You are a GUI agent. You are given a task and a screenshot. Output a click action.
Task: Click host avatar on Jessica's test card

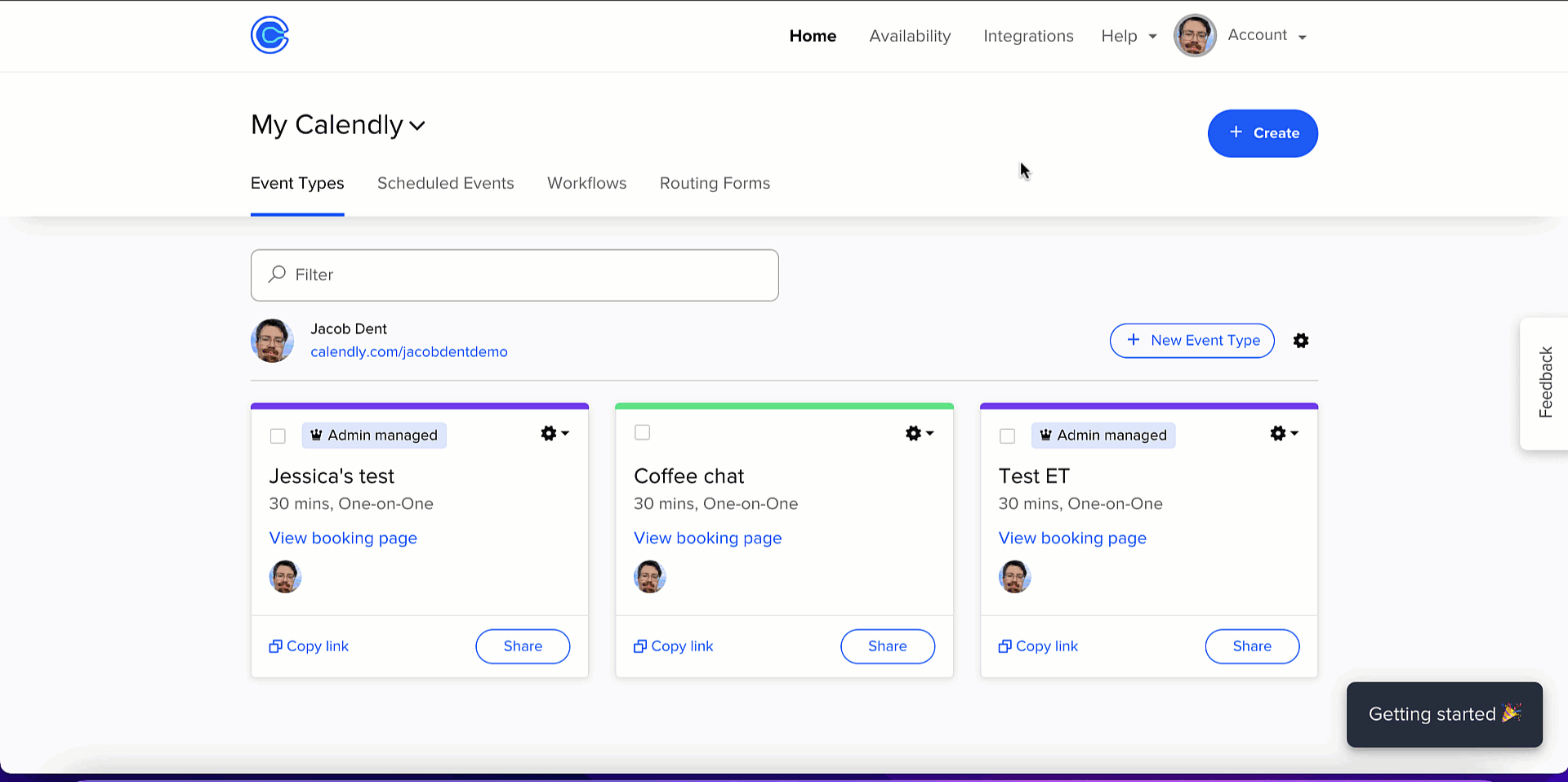tap(285, 577)
